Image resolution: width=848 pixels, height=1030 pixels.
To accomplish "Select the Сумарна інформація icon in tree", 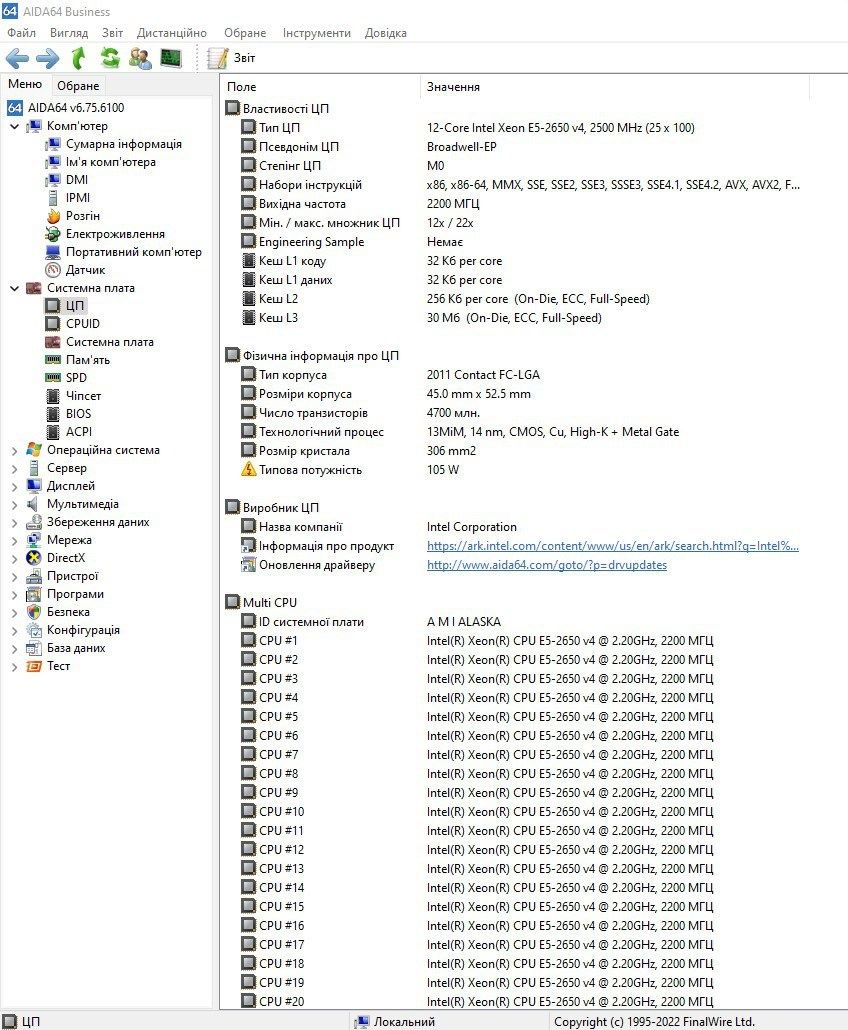I will pos(53,145).
